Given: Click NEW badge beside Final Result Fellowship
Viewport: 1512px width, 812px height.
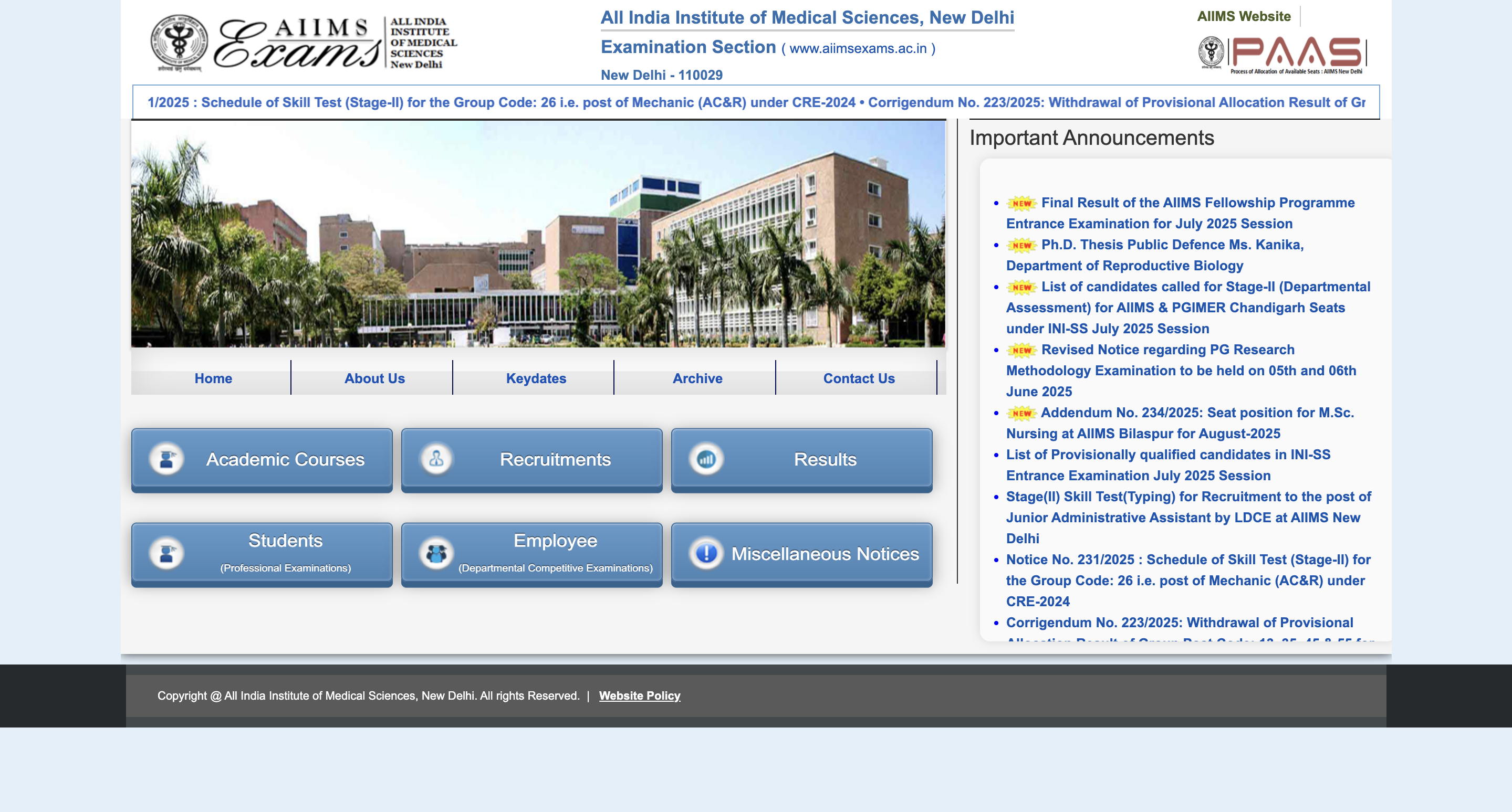Looking at the screenshot, I should pyautogui.click(x=1022, y=203).
